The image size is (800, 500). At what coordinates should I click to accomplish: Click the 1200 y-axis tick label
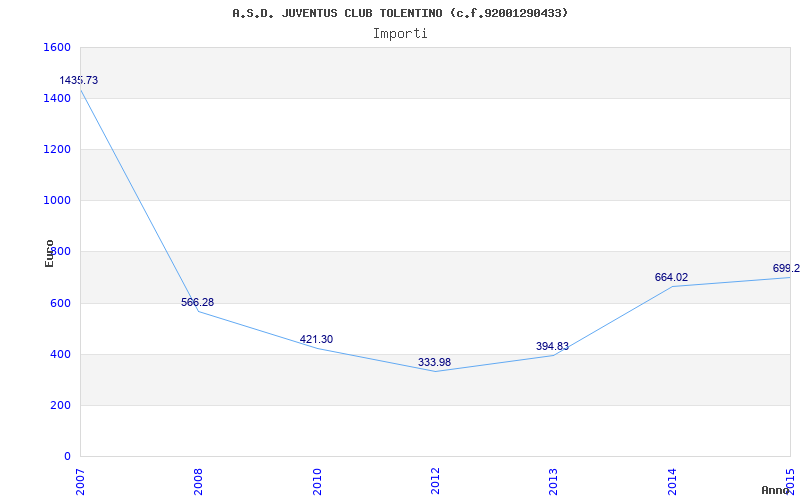coord(58,149)
